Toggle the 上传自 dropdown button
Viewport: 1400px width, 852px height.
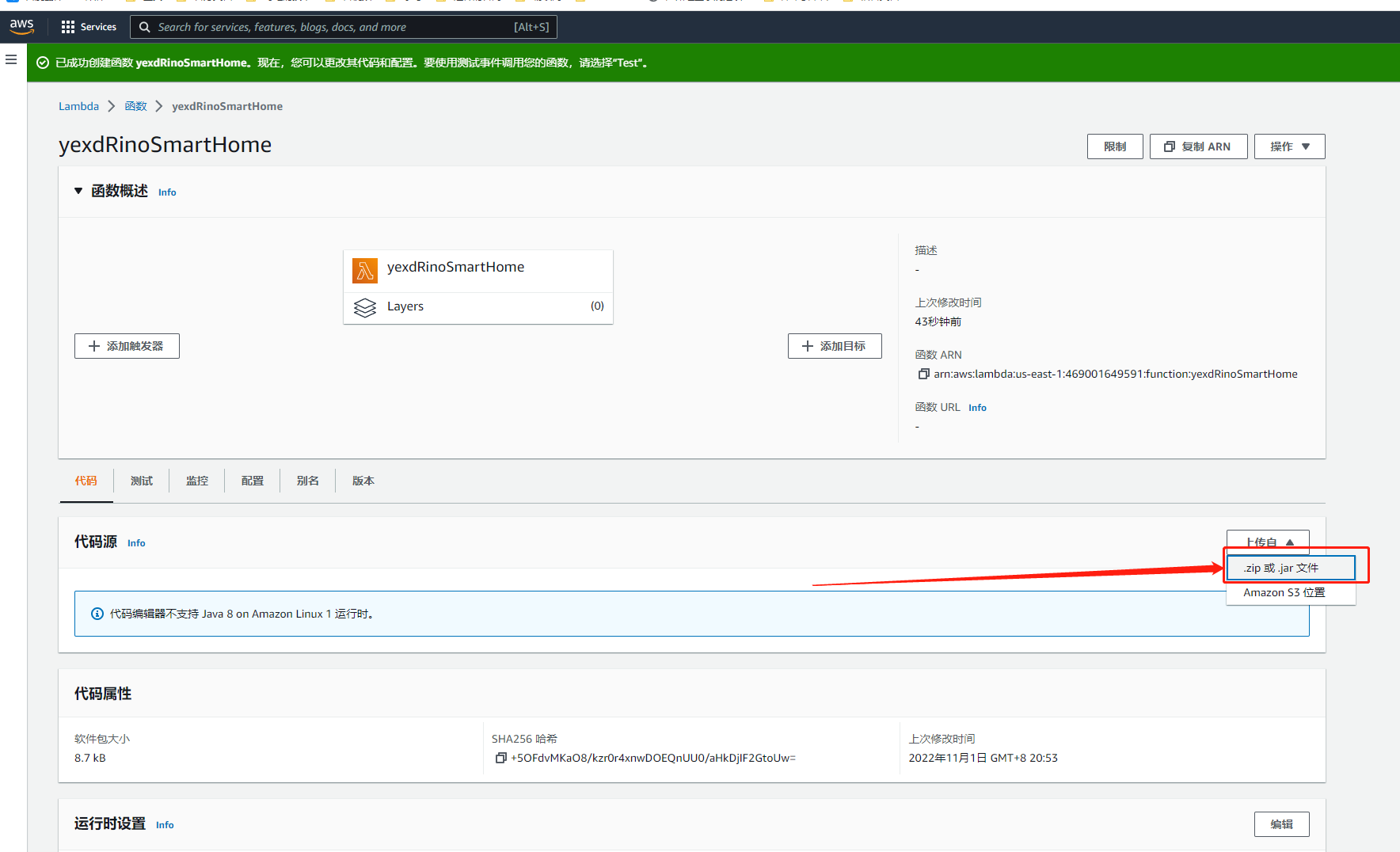pos(1268,542)
